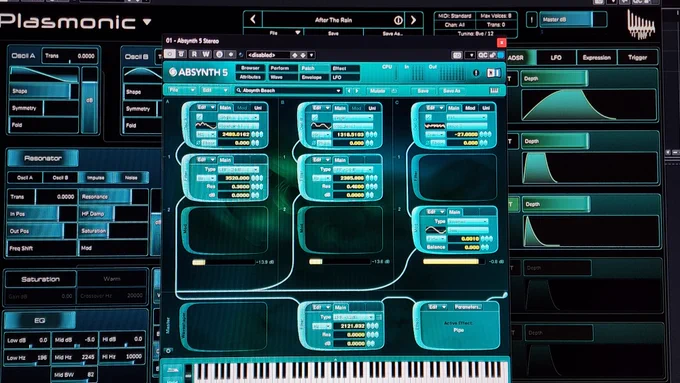Viewport: 680px width, 383px height.
Task: Show the Absynth keyboard icon toggle
Action: tap(494, 90)
